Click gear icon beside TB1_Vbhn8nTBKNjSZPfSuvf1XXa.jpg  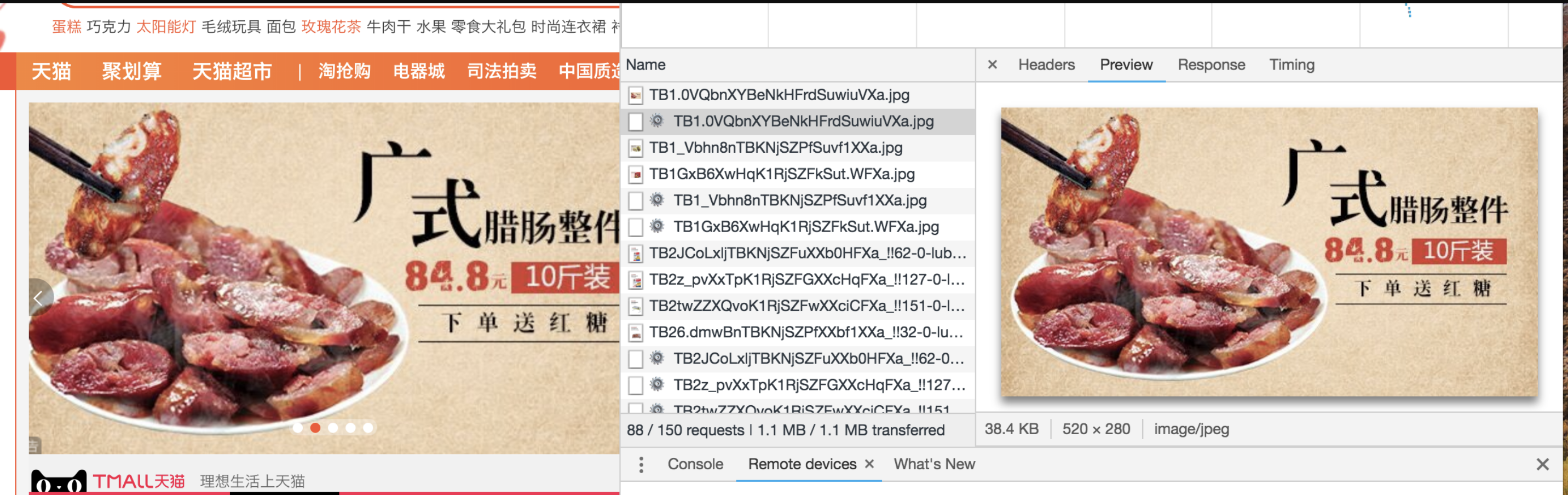pyautogui.click(x=657, y=200)
